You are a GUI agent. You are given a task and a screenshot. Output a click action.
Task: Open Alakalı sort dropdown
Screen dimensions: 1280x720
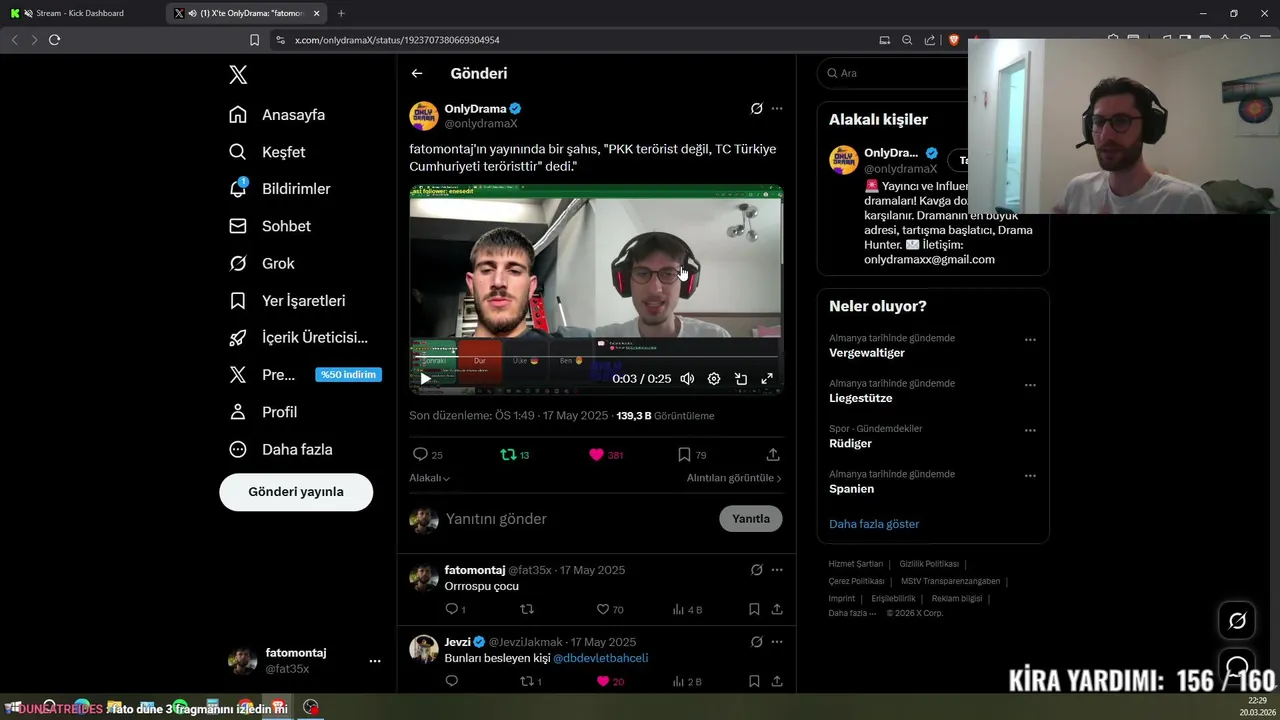click(430, 478)
